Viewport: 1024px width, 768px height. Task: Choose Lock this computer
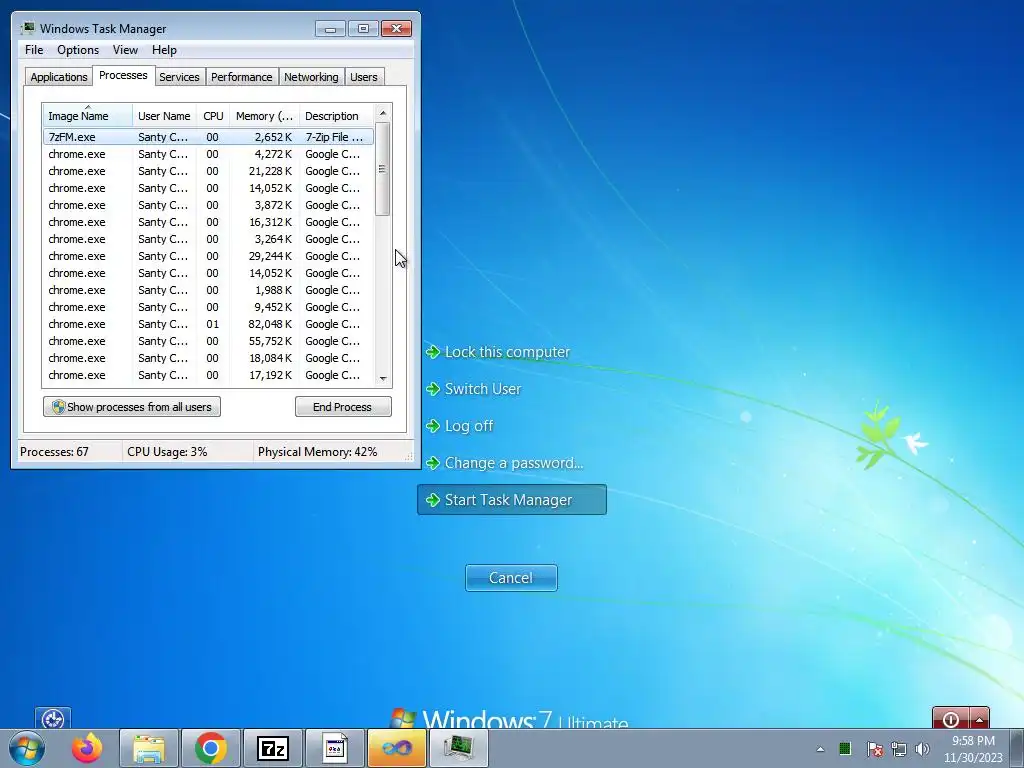pyautogui.click(x=498, y=352)
